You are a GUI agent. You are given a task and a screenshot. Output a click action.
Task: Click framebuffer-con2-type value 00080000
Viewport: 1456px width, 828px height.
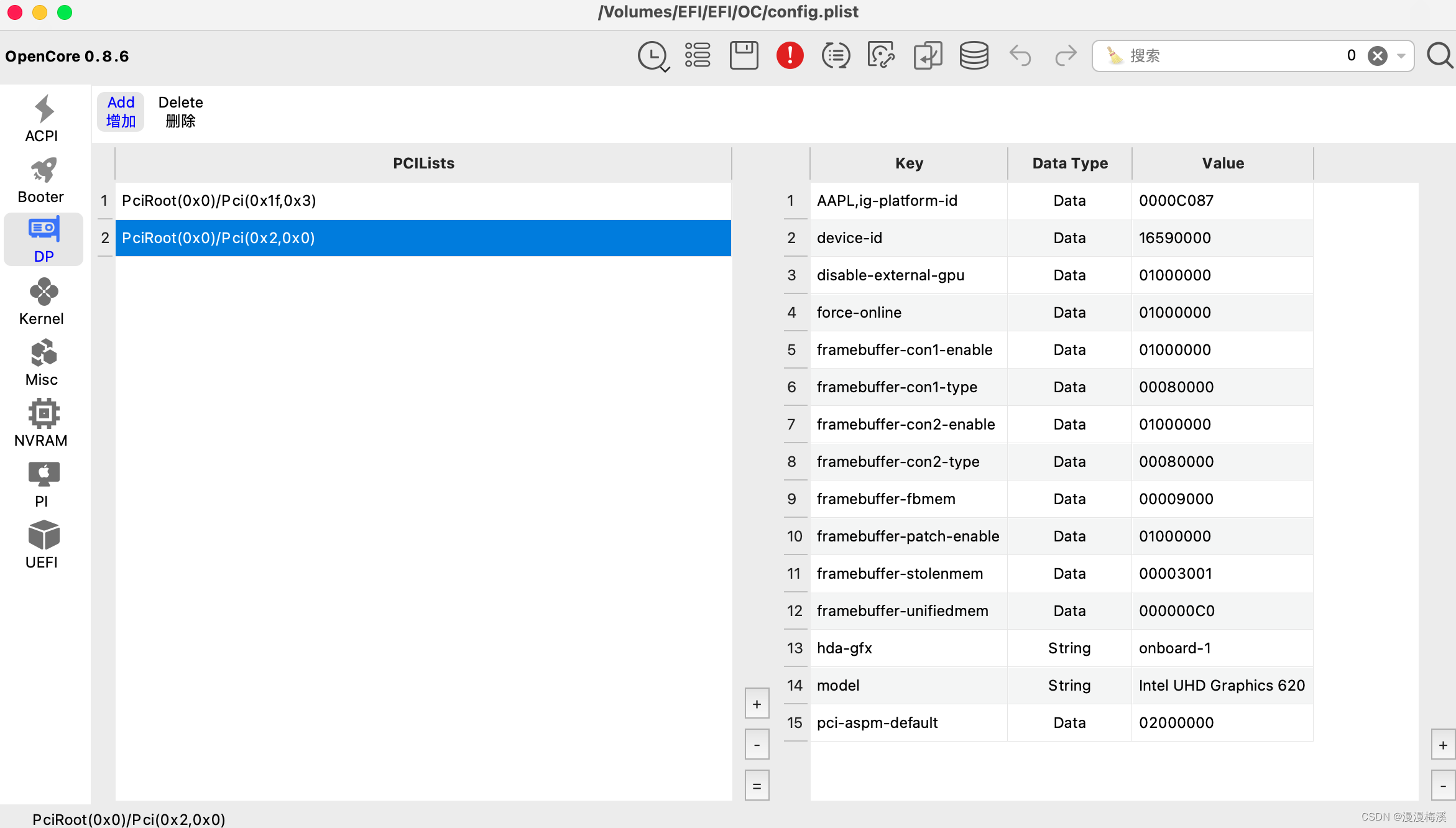click(1223, 462)
